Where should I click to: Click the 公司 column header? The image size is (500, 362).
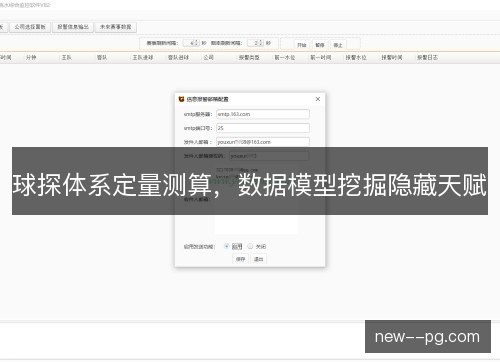(x=209, y=57)
